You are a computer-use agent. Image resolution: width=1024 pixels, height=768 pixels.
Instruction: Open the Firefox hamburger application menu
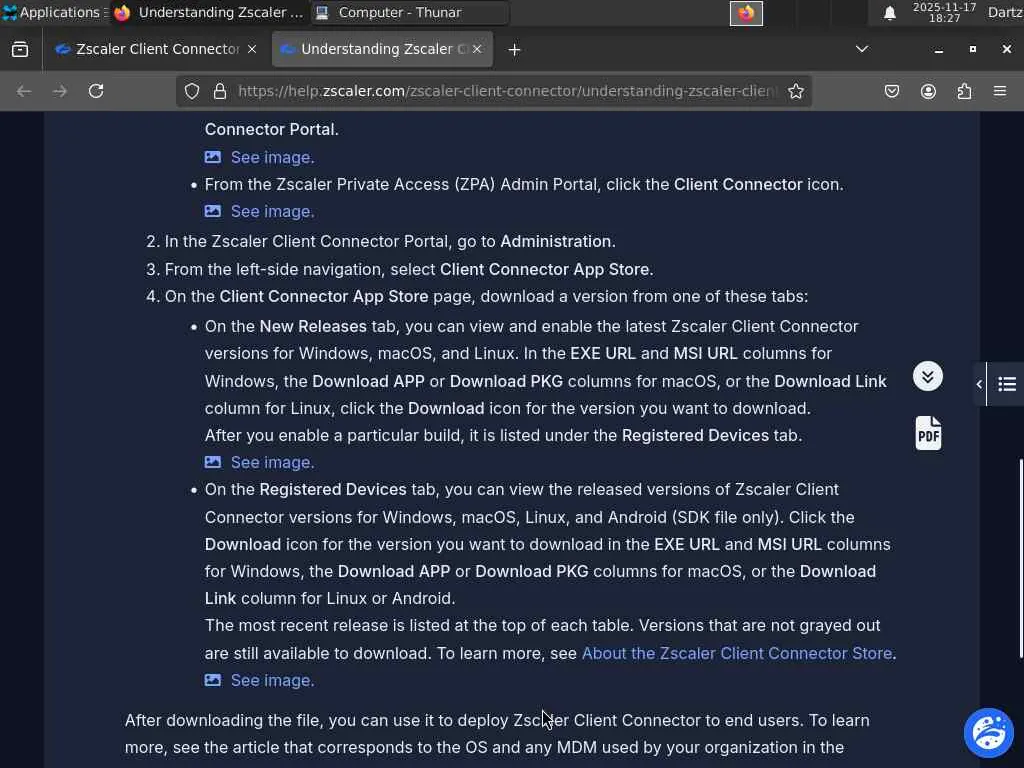[1000, 91]
